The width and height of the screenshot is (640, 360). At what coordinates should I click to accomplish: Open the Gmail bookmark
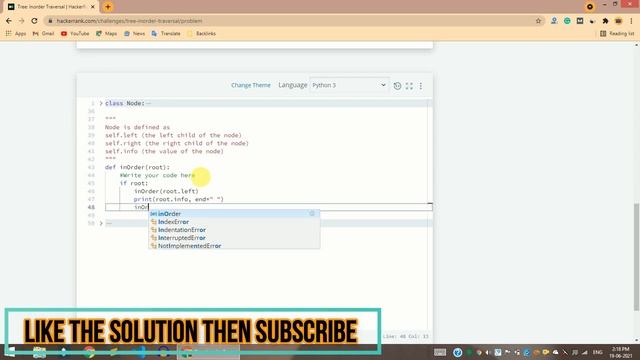43,33
